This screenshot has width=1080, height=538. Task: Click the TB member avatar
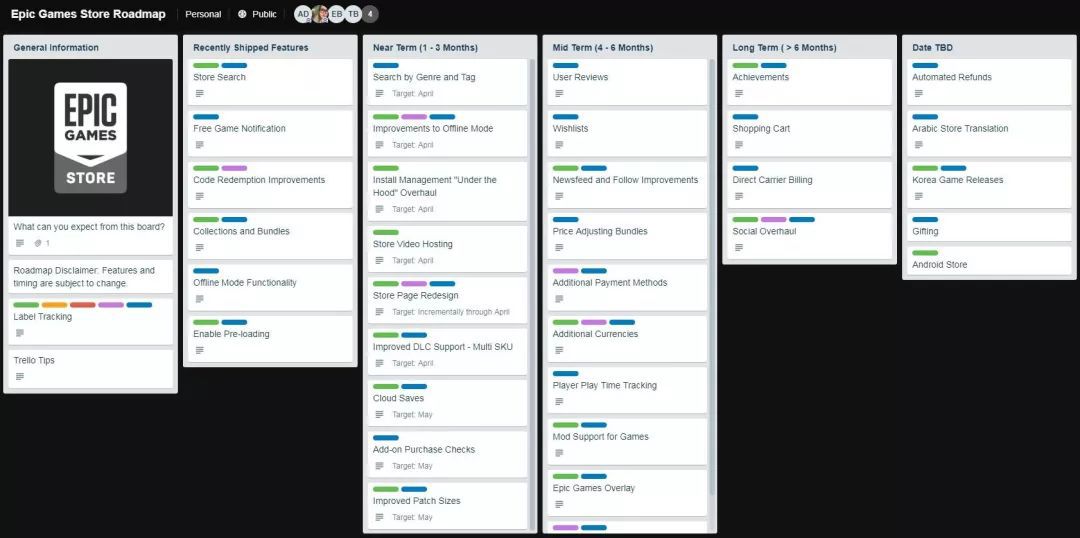pyautogui.click(x=353, y=14)
